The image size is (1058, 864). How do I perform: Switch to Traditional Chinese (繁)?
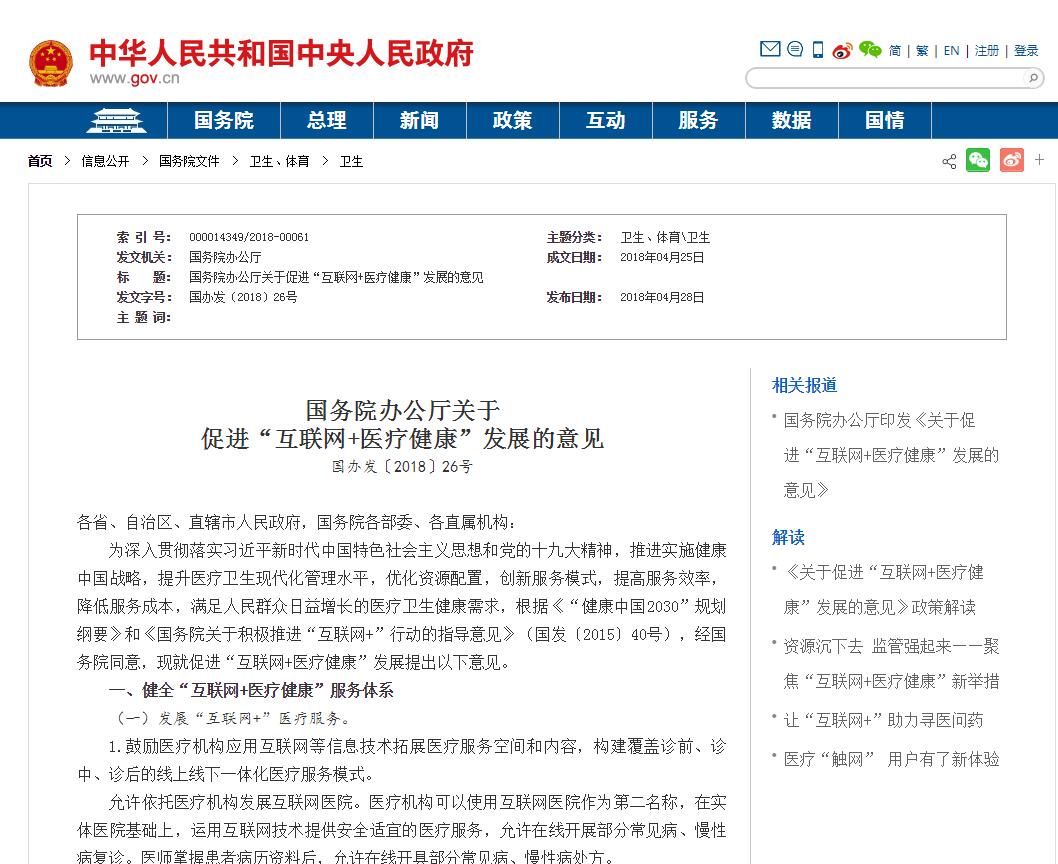tap(922, 51)
